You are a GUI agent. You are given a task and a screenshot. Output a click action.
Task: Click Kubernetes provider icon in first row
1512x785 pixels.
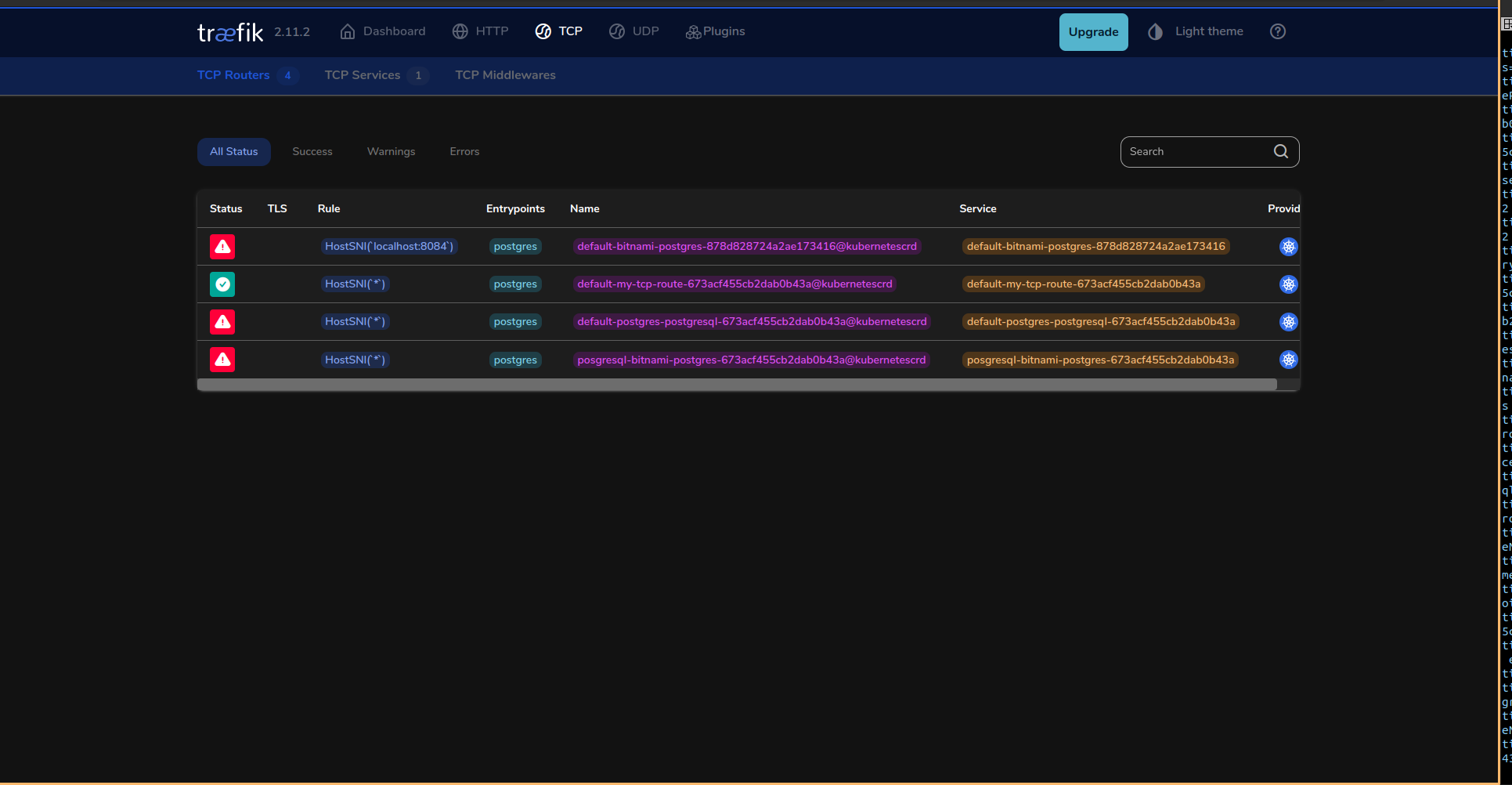(1288, 247)
